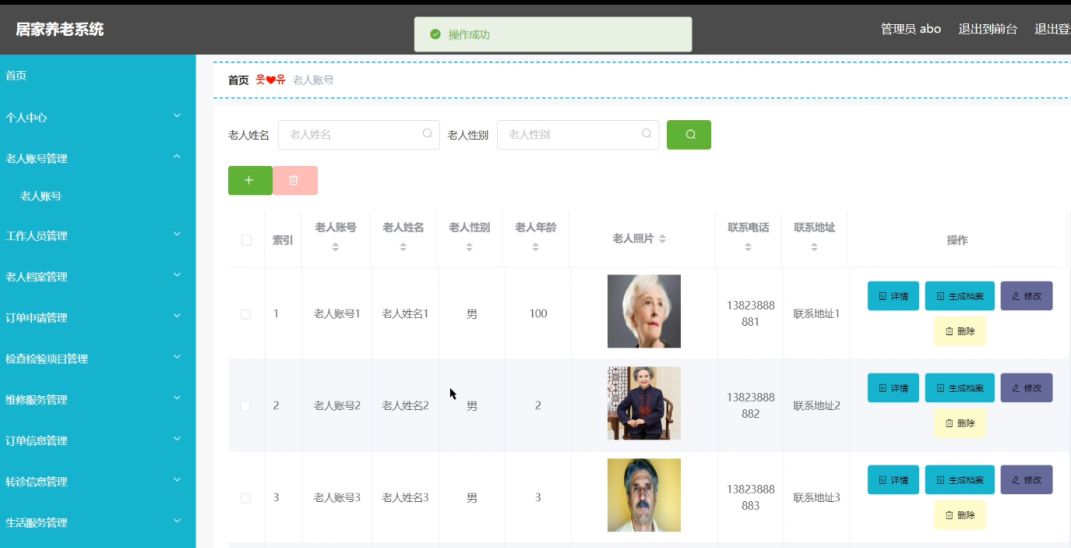Click the 老人姓名 search input field
Viewport: 1071px width, 548px height.
click(359, 135)
